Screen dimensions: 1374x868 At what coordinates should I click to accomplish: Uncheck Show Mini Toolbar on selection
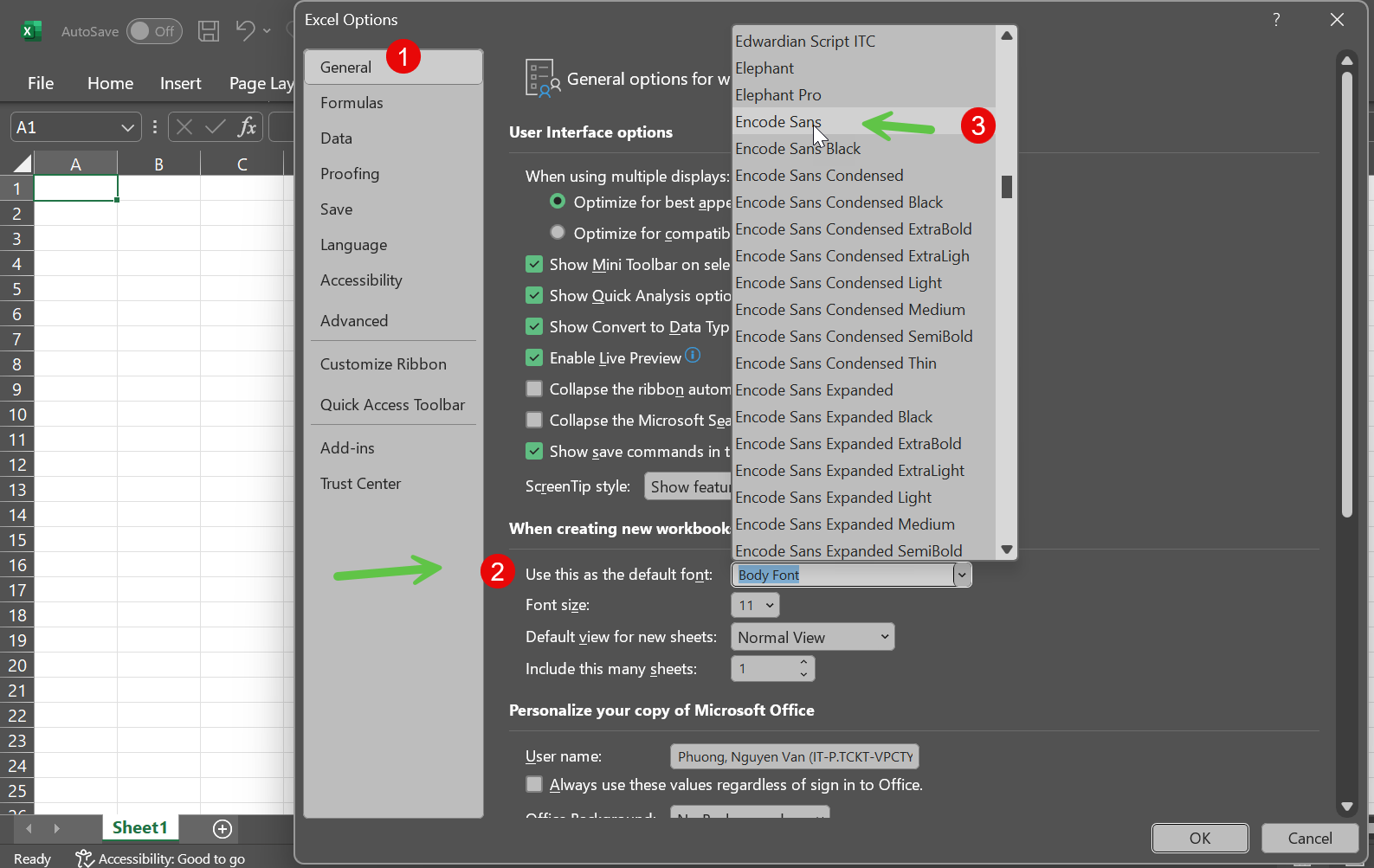click(x=534, y=264)
